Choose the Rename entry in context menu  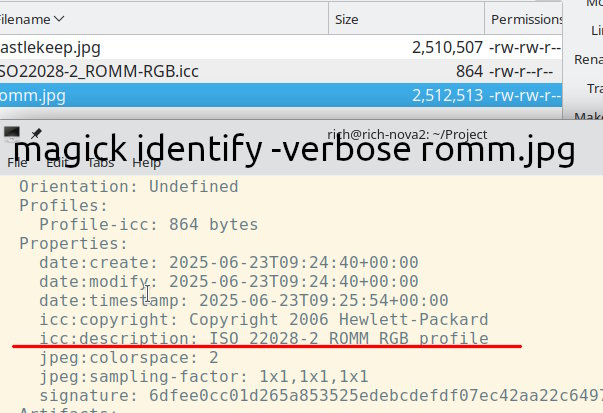[x=588, y=59]
